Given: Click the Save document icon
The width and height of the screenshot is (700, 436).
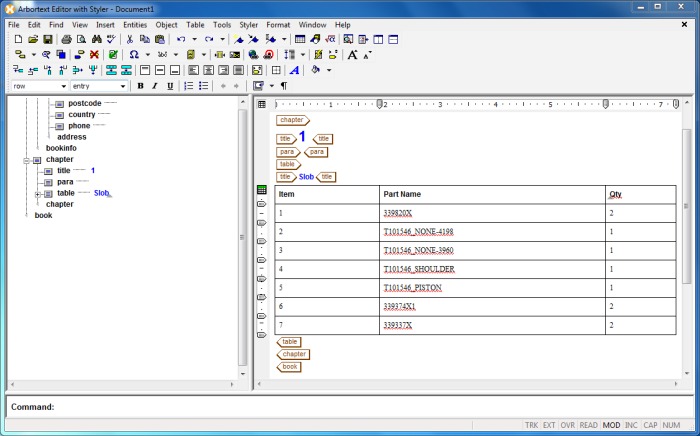Looking at the screenshot, I should point(48,39).
